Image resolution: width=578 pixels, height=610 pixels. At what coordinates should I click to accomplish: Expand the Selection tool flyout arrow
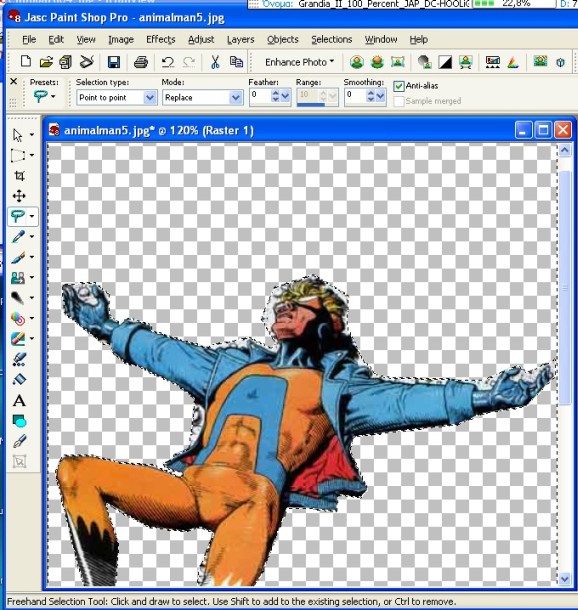coord(32,155)
